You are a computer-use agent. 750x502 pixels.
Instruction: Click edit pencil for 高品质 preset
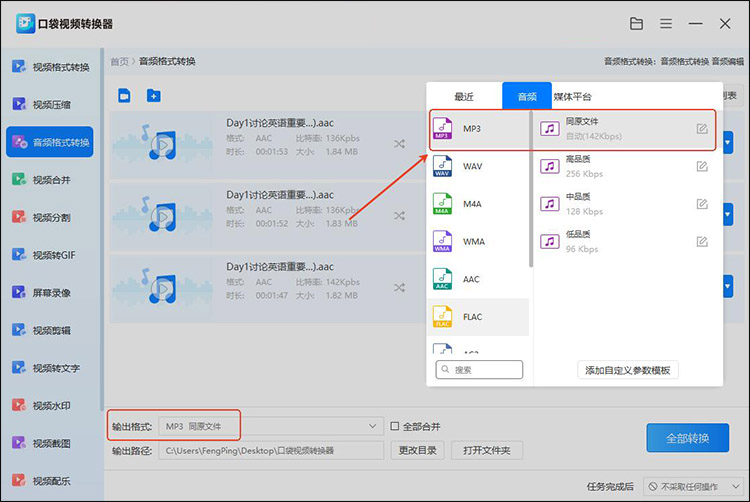pos(702,166)
